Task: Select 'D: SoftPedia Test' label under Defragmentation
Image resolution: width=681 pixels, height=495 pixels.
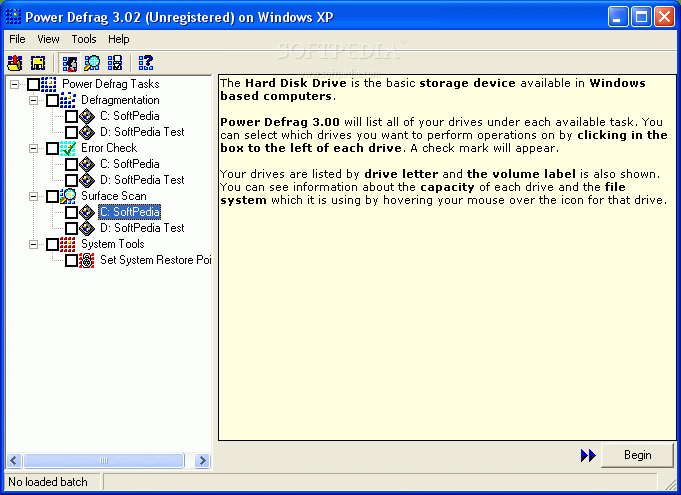Action: coord(142,132)
